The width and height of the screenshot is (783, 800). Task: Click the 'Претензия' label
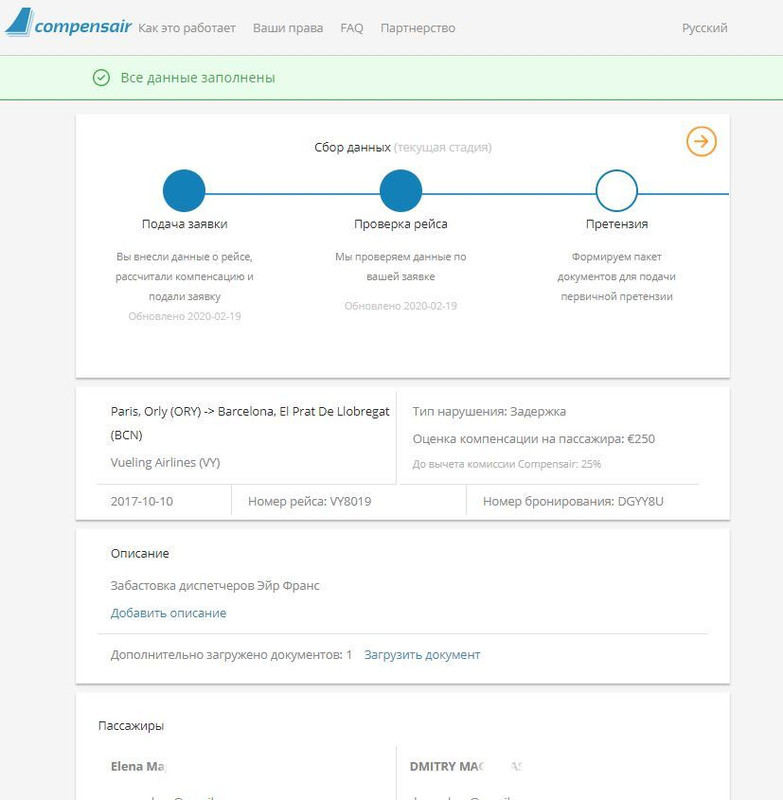(617, 224)
